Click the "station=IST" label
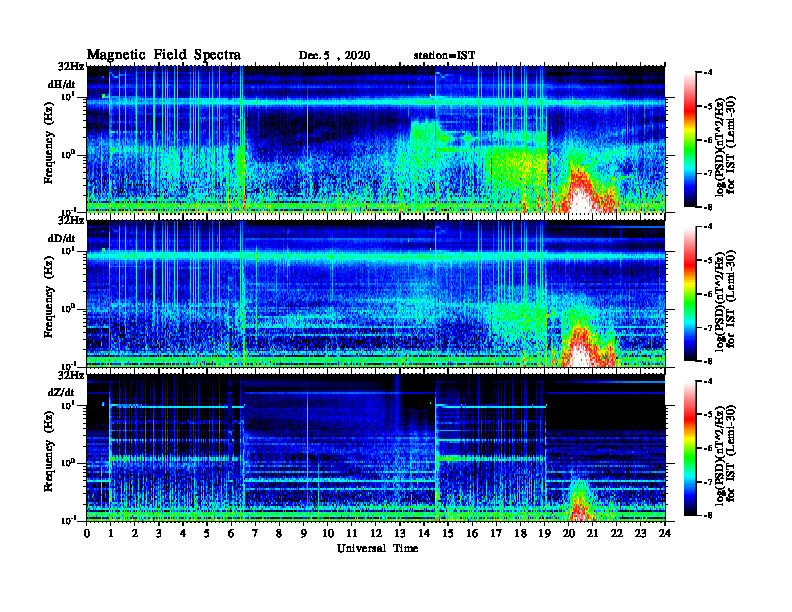 click(444, 56)
